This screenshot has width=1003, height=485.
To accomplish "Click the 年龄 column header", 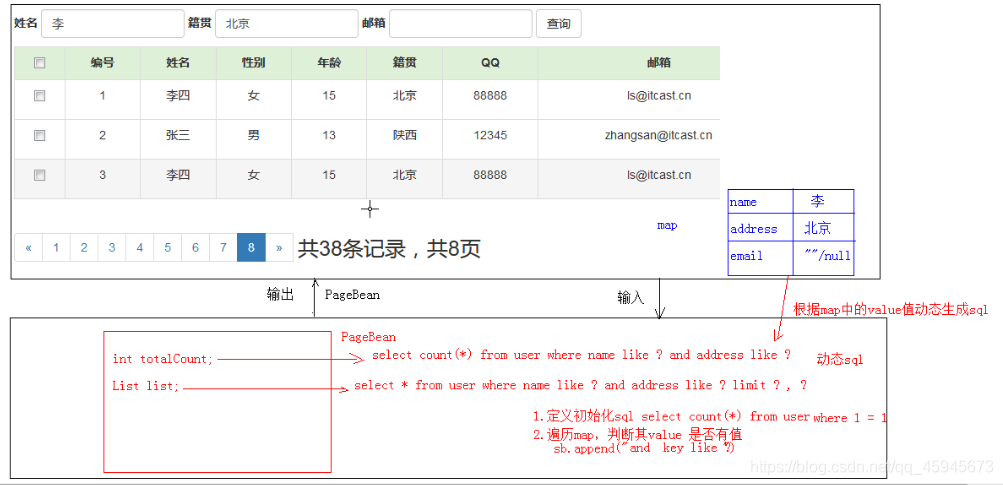I will (329, 63).
